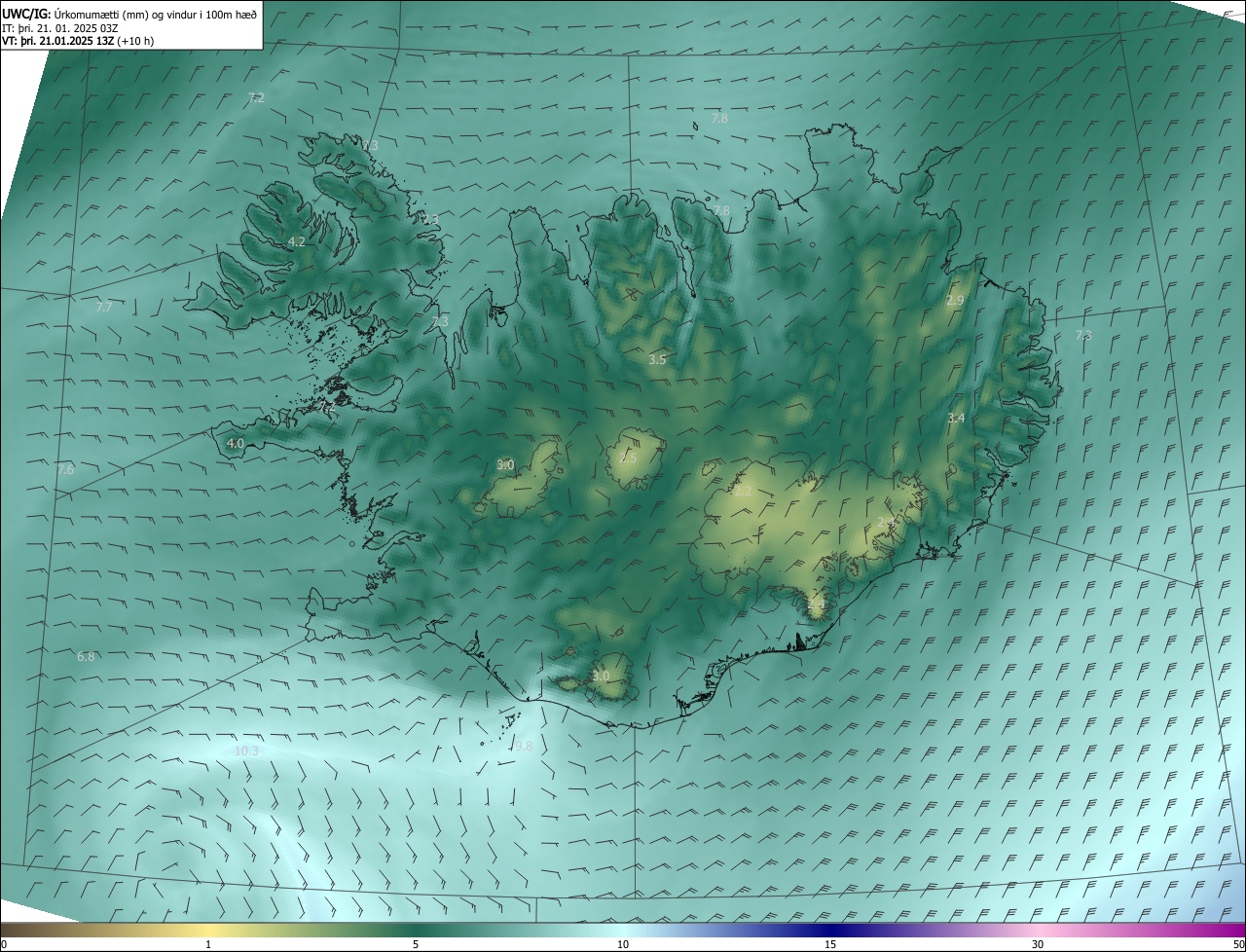Click the "10.3" value label on the map
Screen dimensions: 1246x952
246,751
